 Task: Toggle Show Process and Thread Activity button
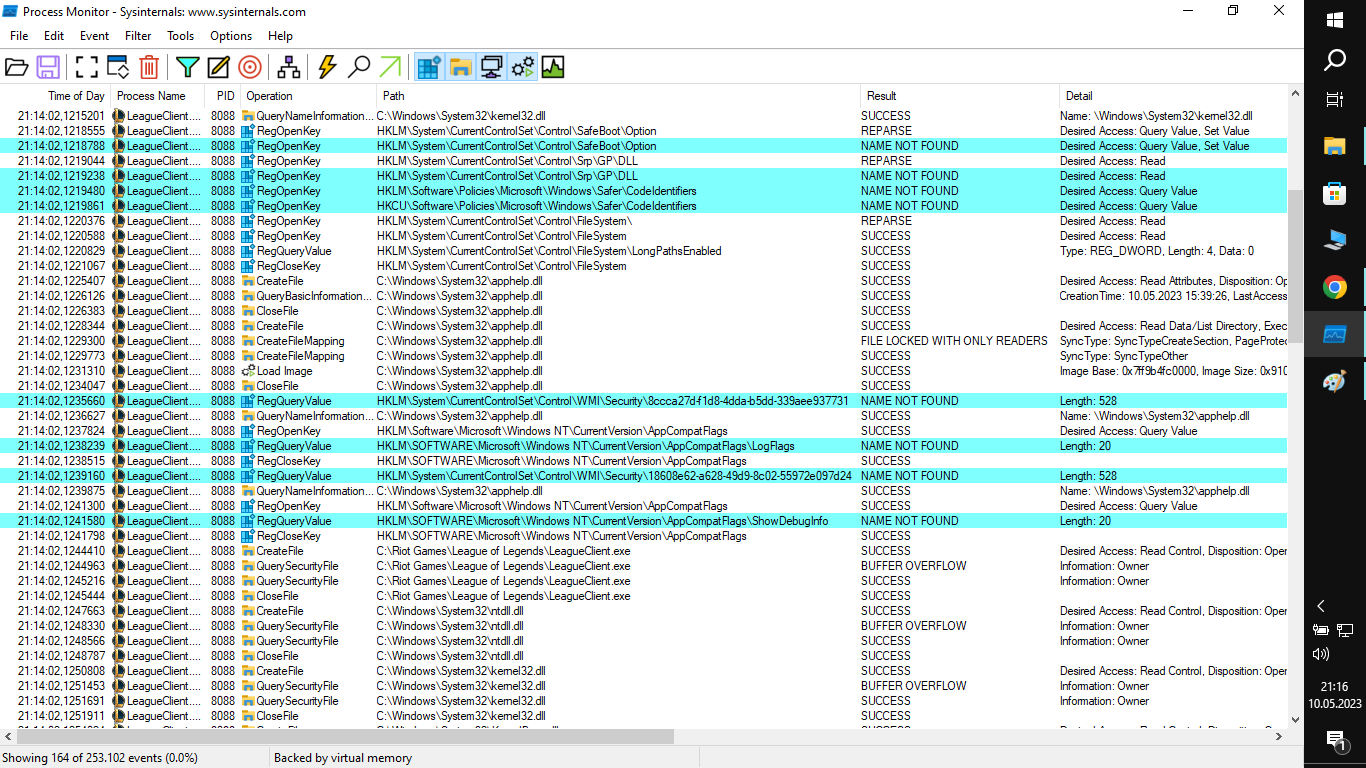click(522, 67)
